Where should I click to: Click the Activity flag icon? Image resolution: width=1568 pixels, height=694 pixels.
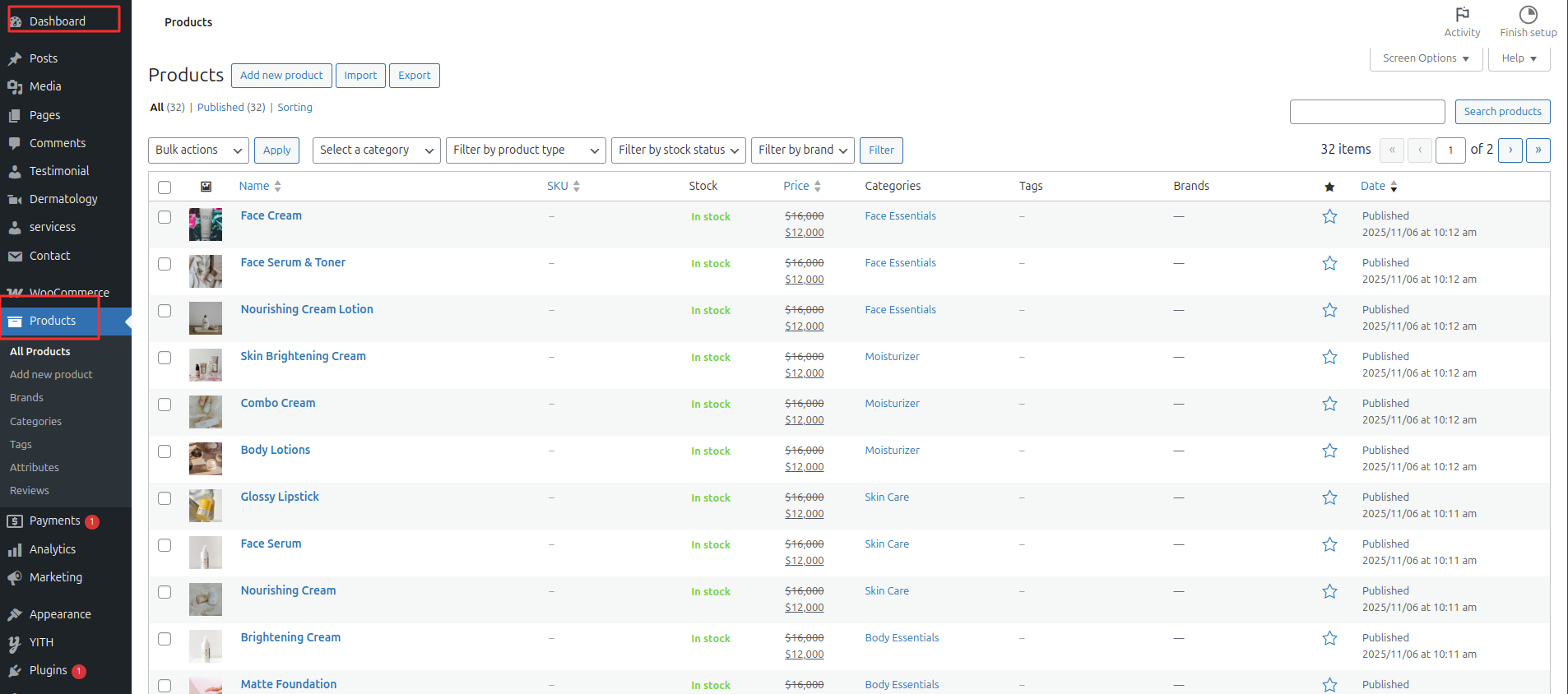pos(1462,15)
